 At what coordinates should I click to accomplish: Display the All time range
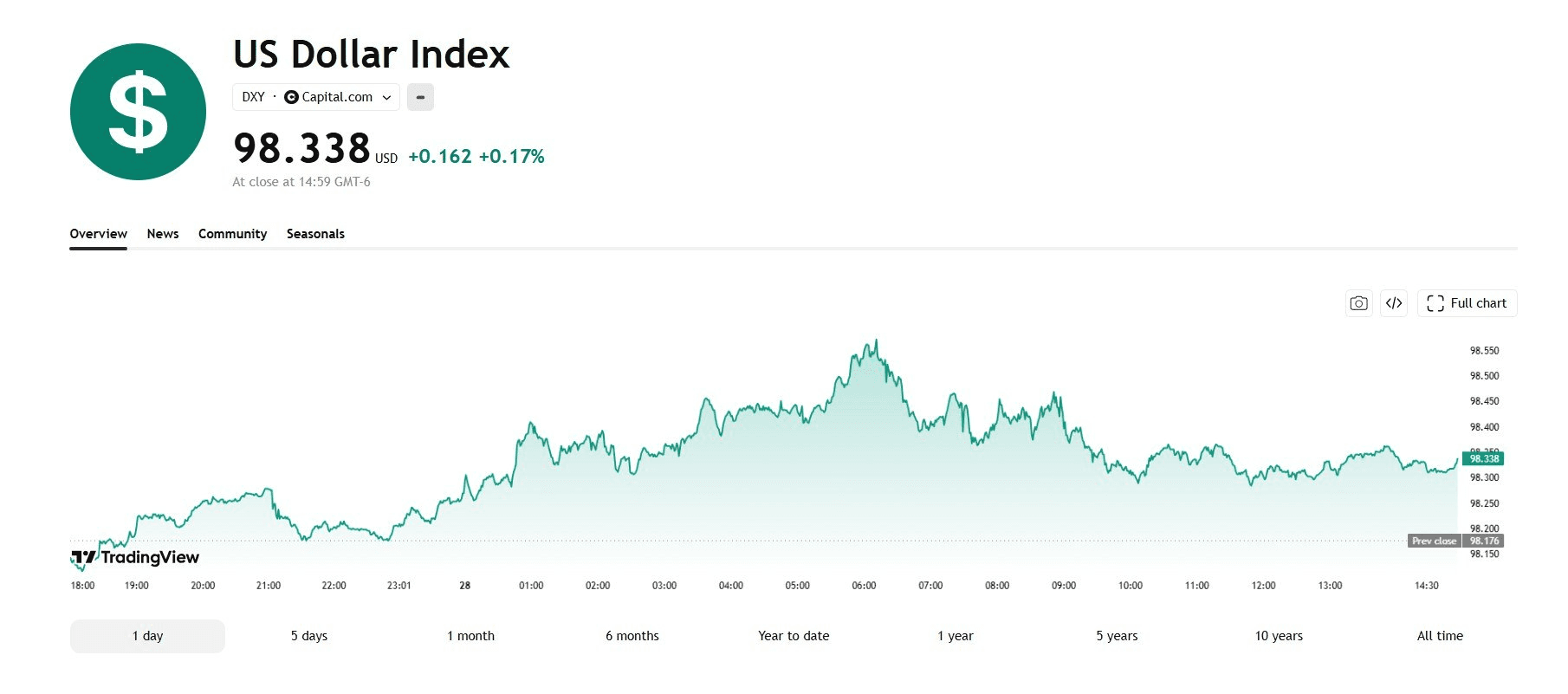1440,636
